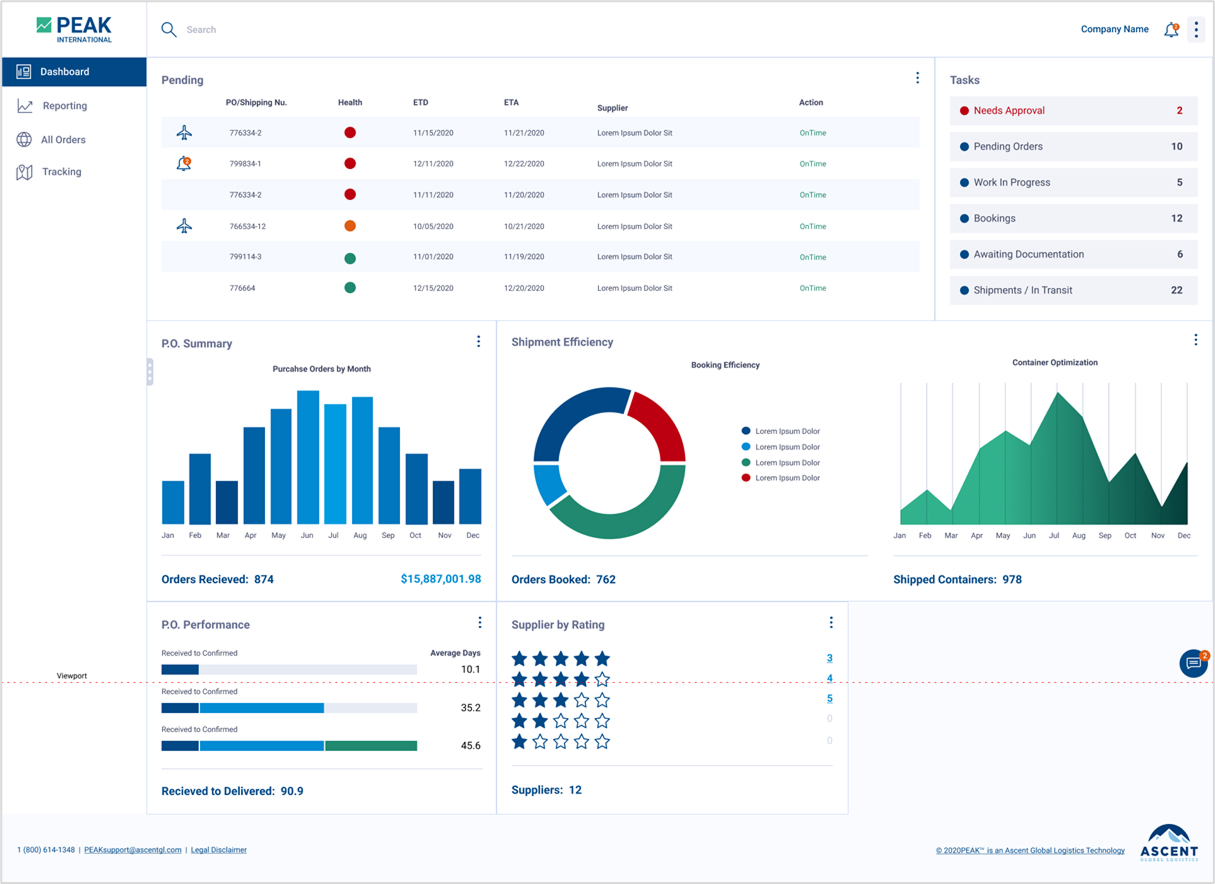The width and height of the screenshot is (1215, 884).
Task: Open the Supplier by Rating options menu
Action: 830,623
